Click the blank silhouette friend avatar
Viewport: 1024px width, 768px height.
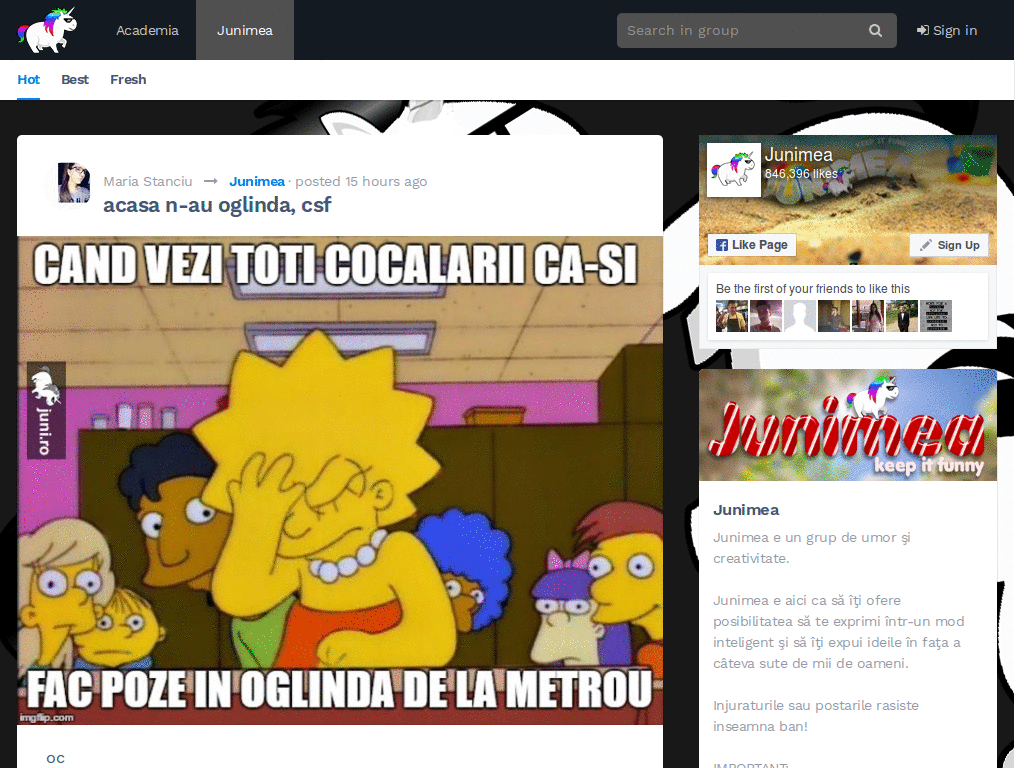pos(799,316)
